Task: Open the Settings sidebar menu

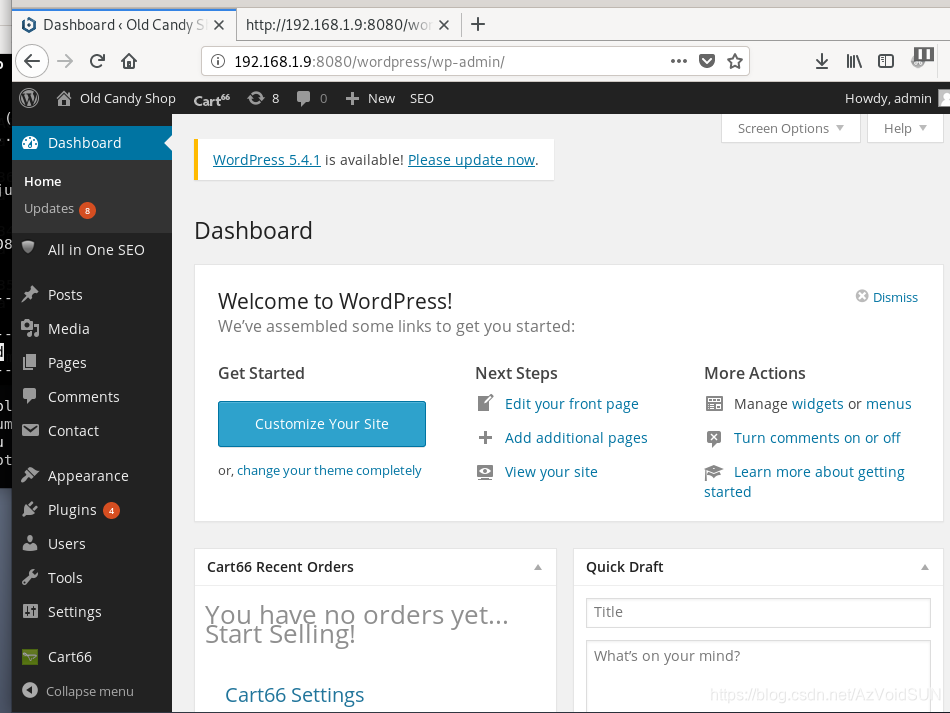Action: coord(91,612)
